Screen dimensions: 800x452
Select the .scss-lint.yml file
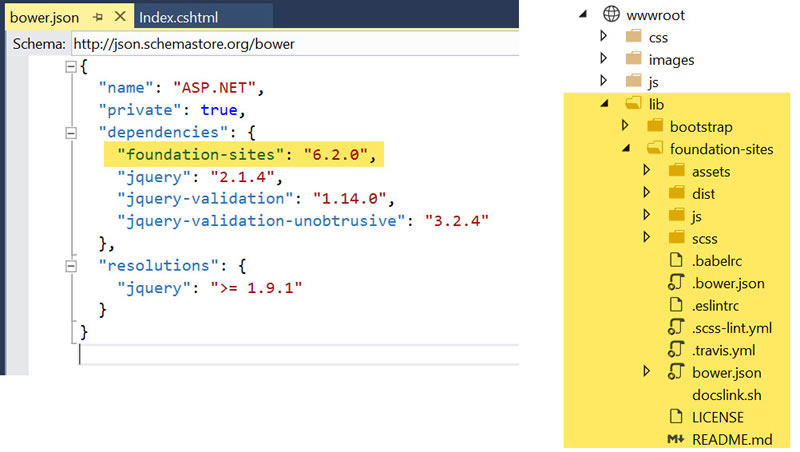(732, 329)
